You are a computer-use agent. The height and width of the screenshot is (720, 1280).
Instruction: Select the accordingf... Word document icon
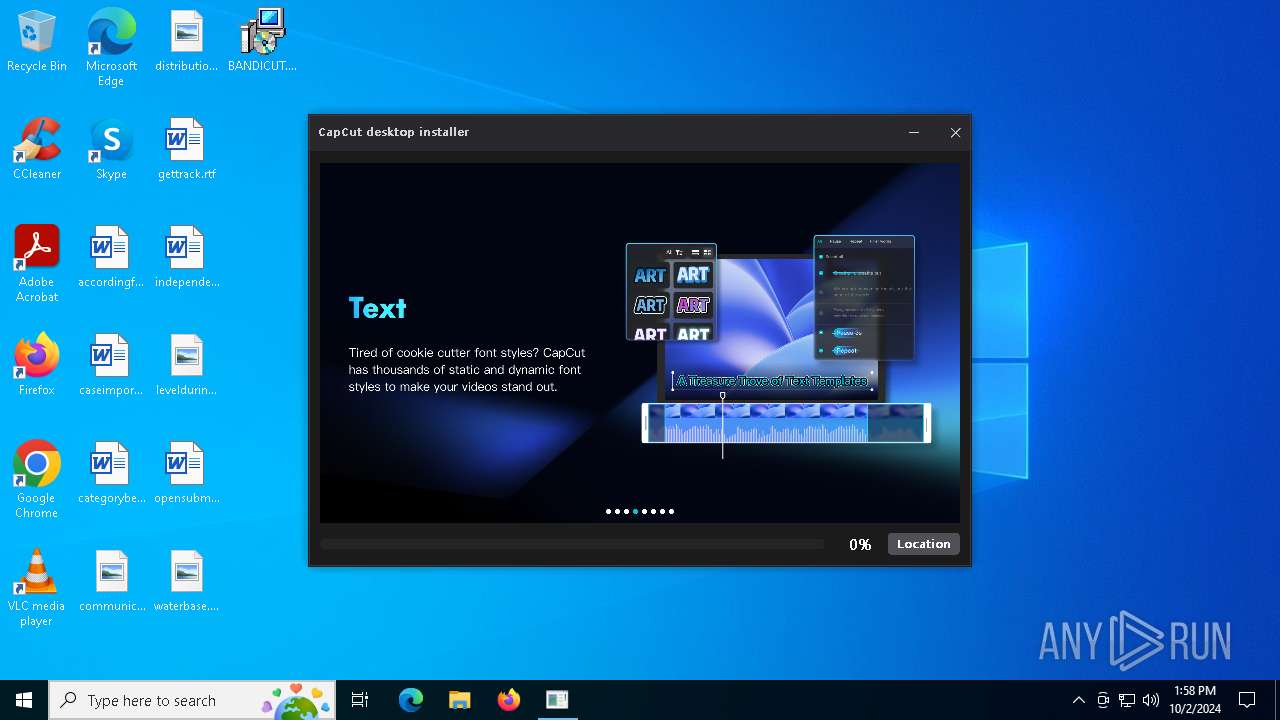pyautogui.click(x=111, y=258)
